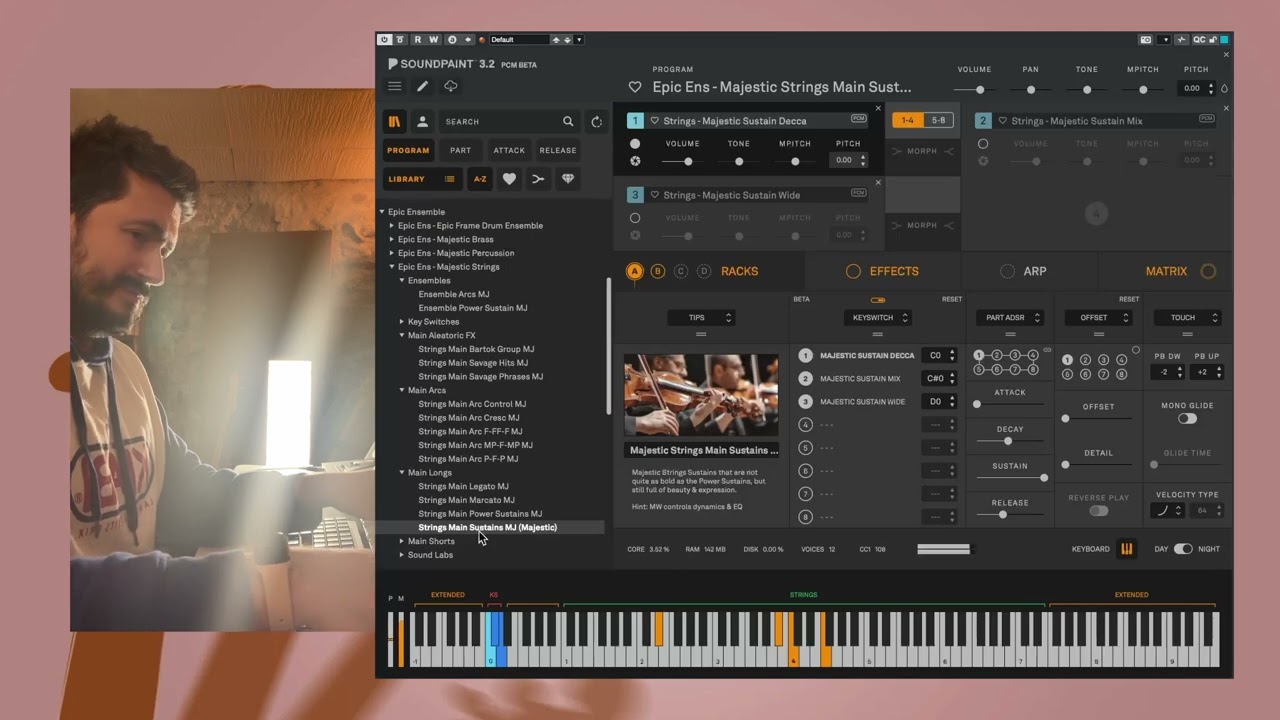The image size is (1280, 720).
Task: Filter by favorites heart icon
Action: [509, 179]
